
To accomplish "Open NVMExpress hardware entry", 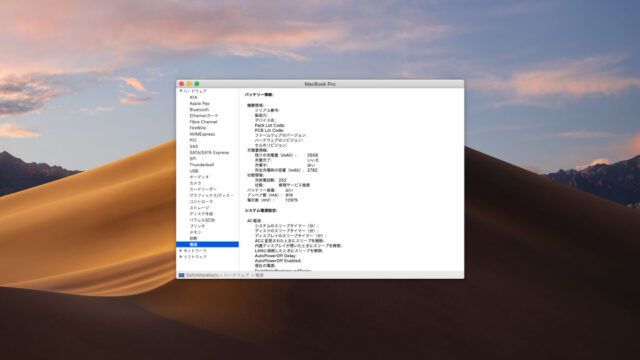I will tap(202, 134).
